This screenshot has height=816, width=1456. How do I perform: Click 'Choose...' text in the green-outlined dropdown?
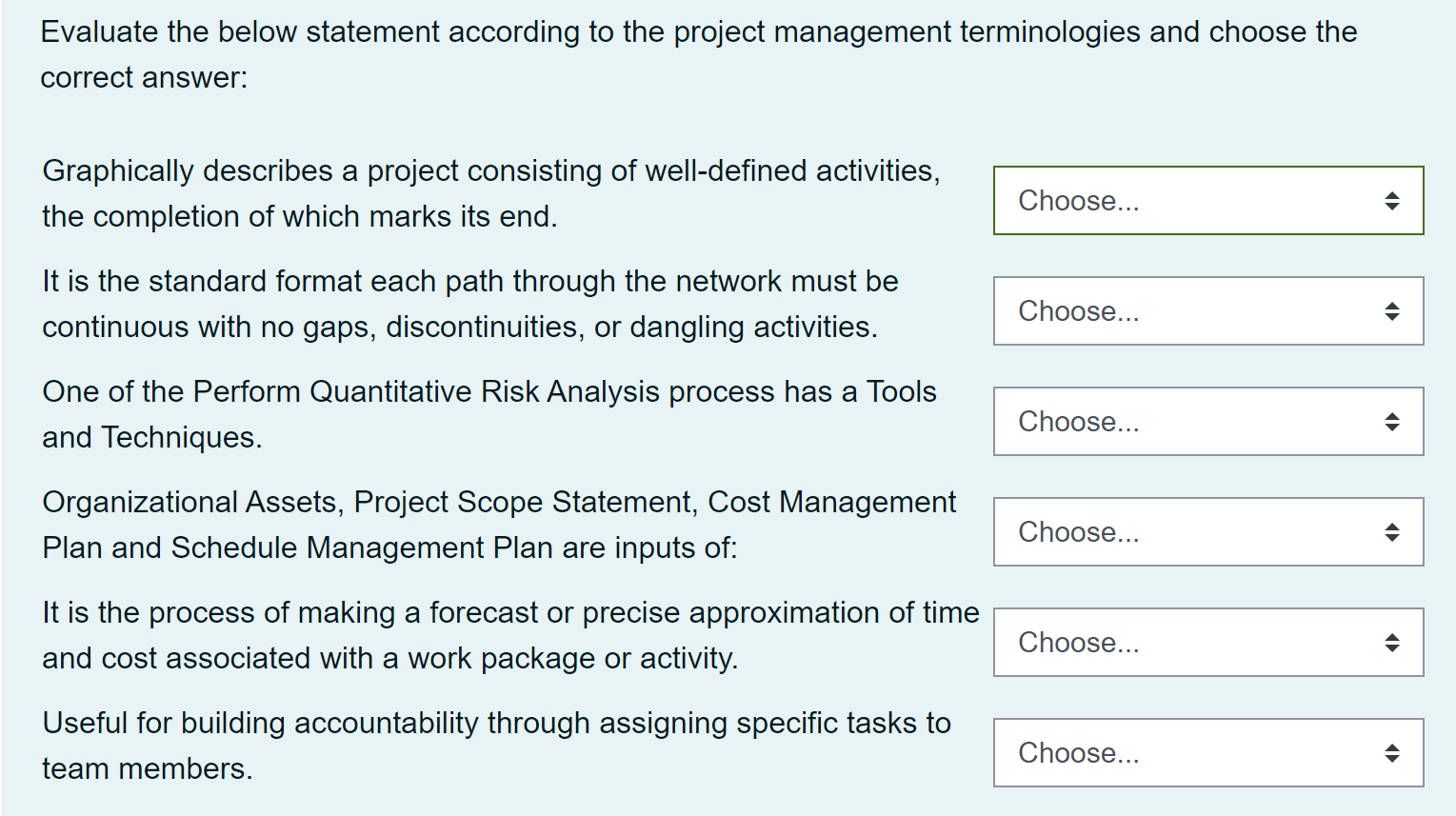(x=1078, y=201)
